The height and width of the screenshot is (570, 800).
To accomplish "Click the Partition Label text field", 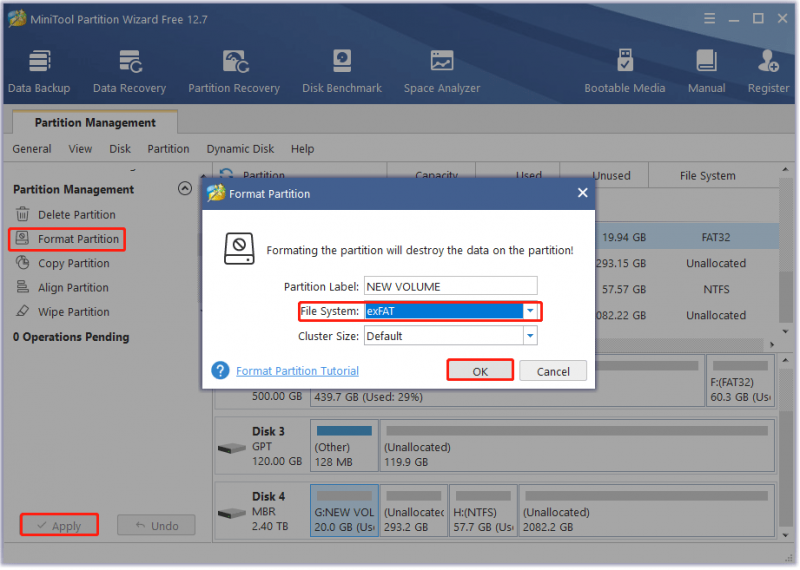I will tap(451, 286).
